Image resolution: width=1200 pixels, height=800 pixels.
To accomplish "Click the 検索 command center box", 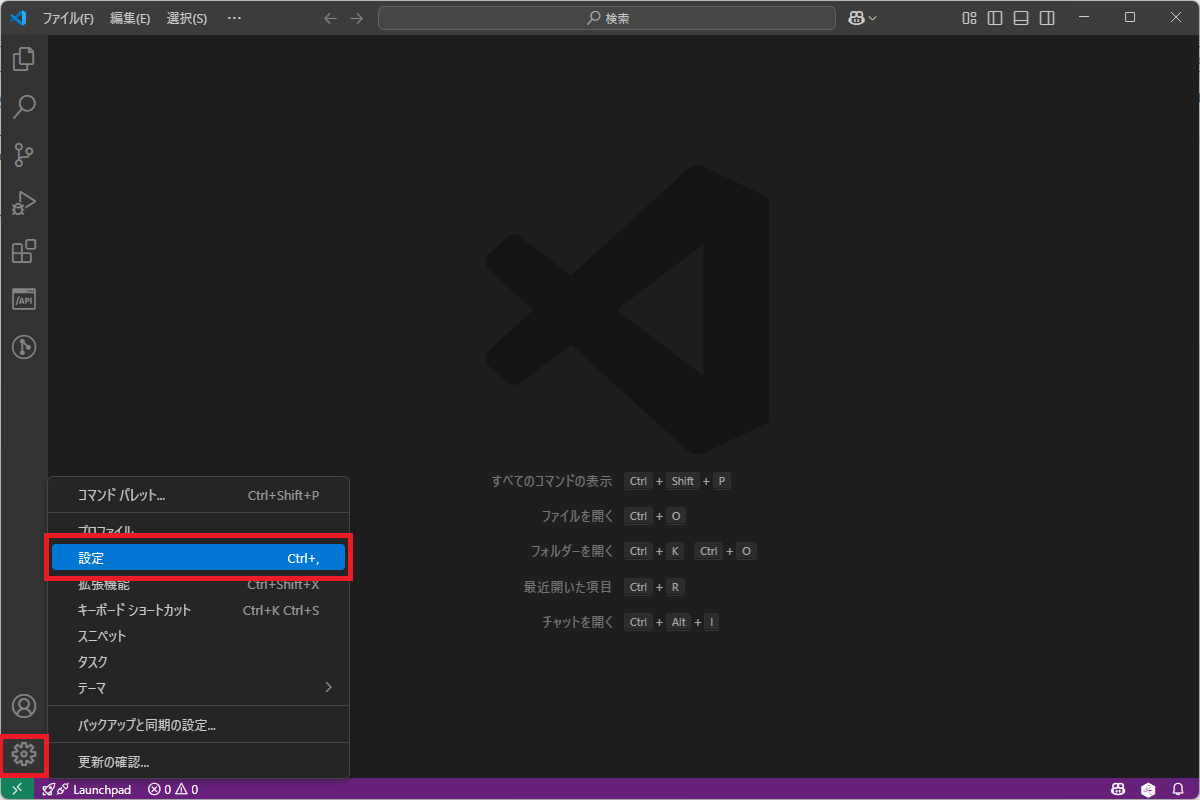I will coord(607,18).
